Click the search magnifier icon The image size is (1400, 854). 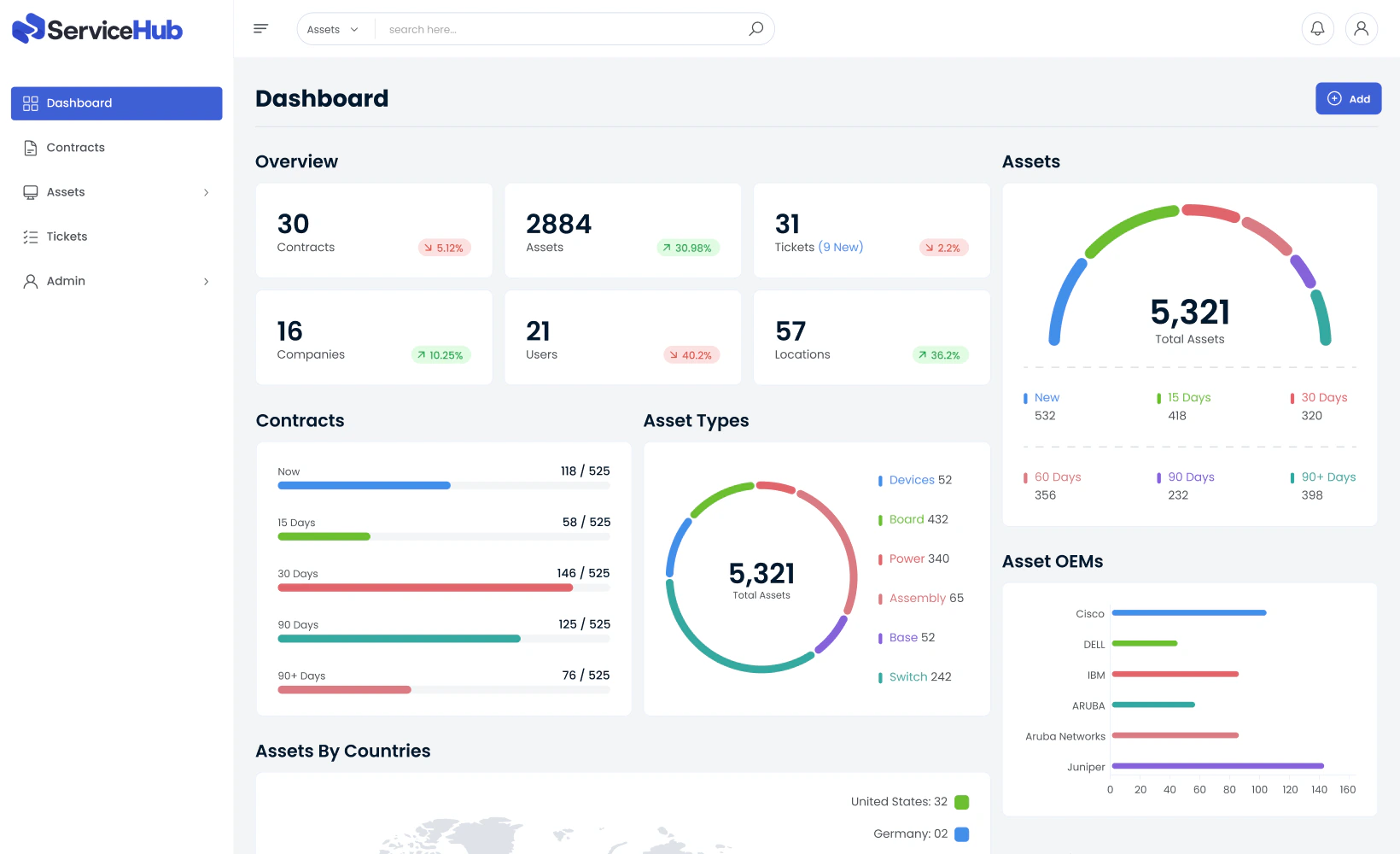click(755, 29)
